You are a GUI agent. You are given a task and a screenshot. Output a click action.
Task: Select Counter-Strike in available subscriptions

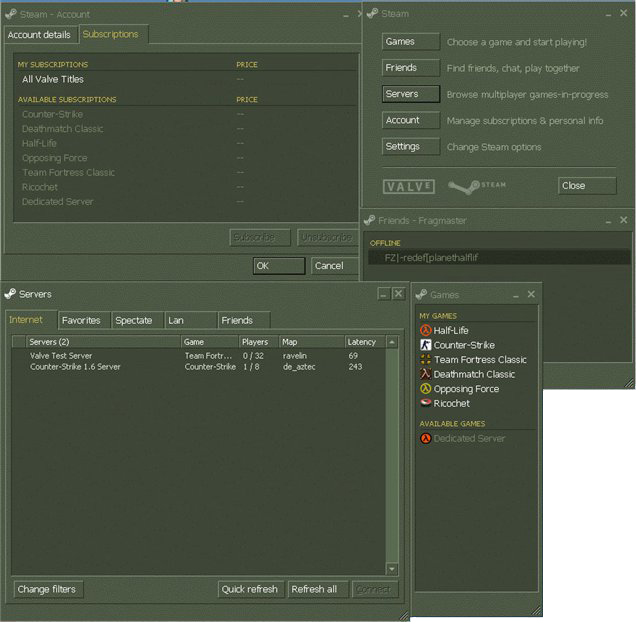point(55,114)
